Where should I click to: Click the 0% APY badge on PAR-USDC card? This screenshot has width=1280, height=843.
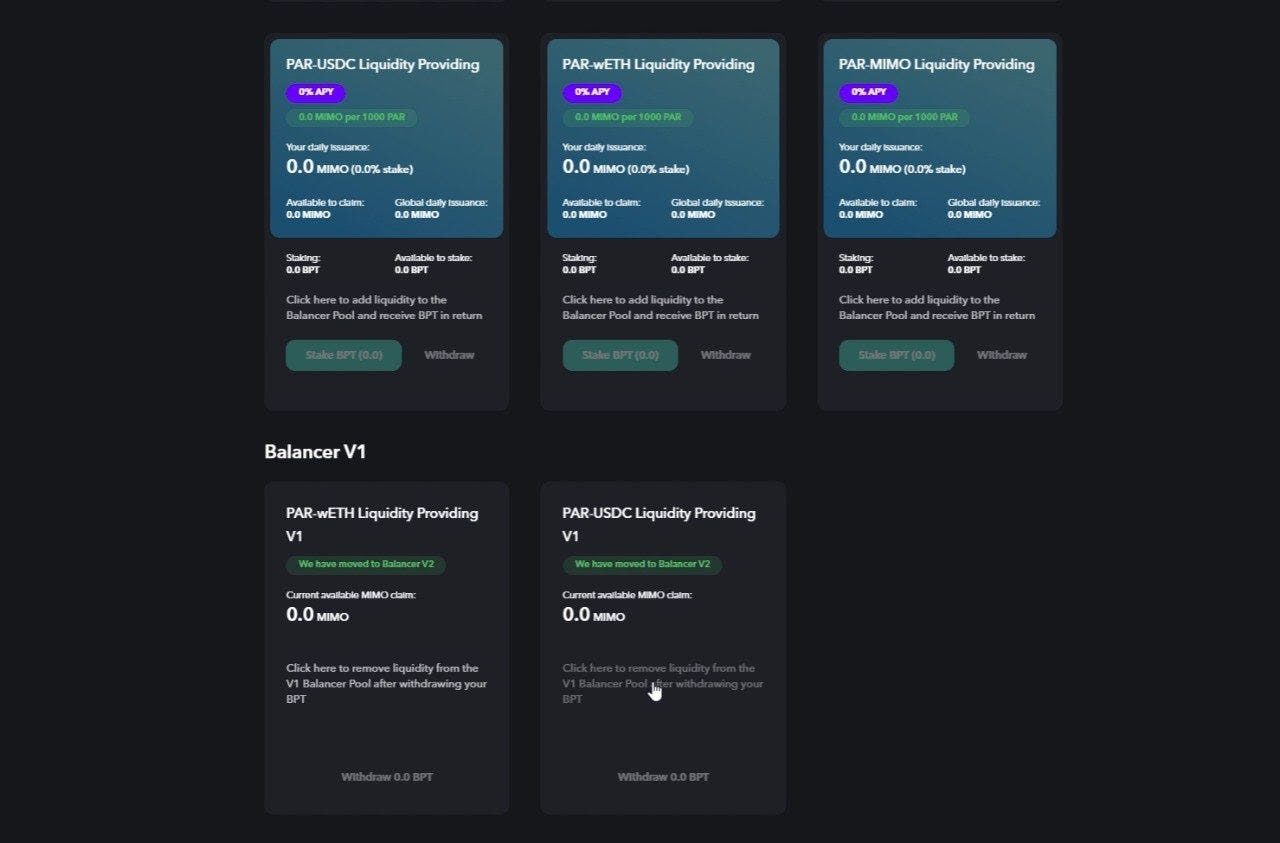point(315,92)
